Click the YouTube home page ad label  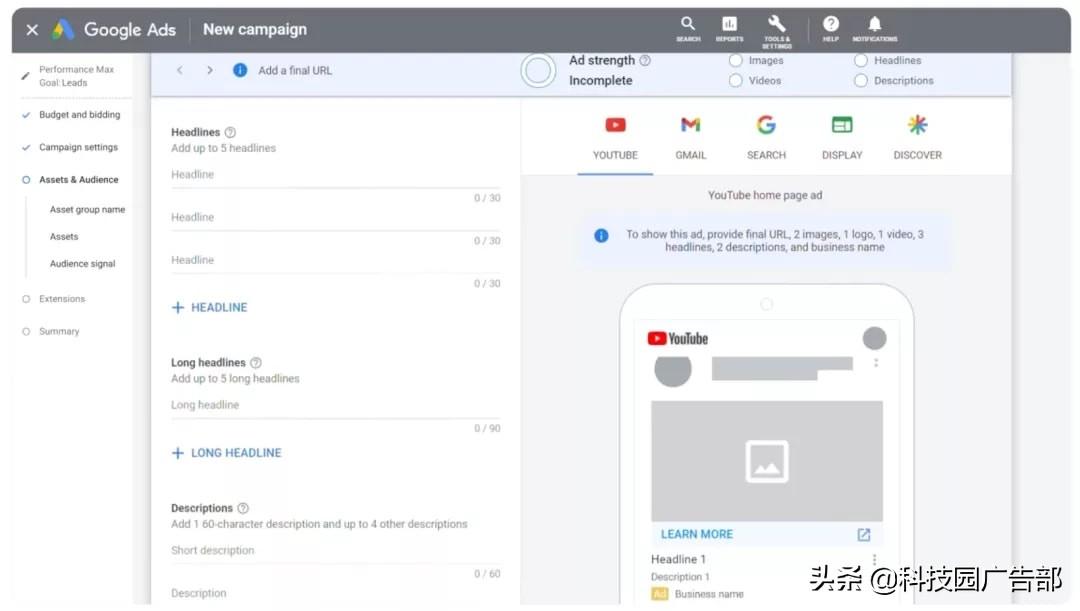[765, 196]
